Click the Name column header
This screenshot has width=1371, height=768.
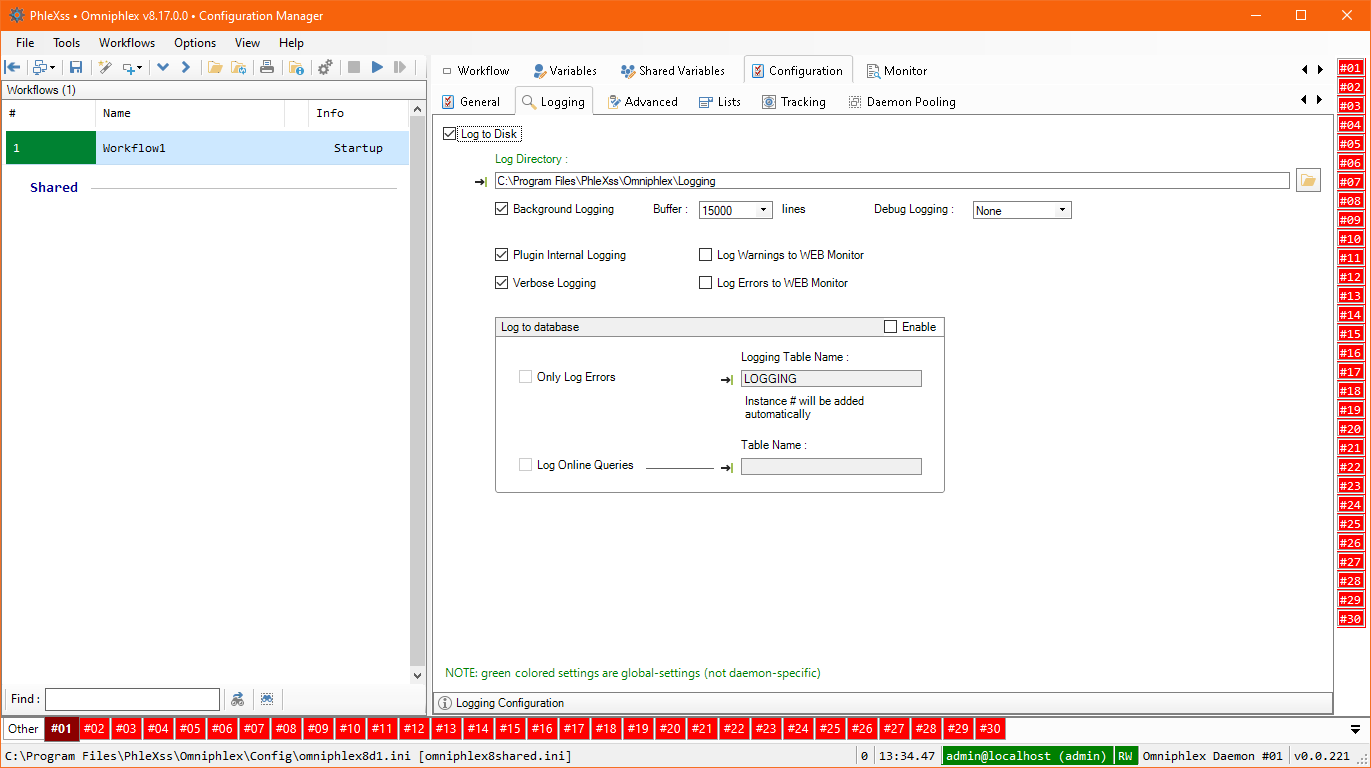(x=189, y=113)
